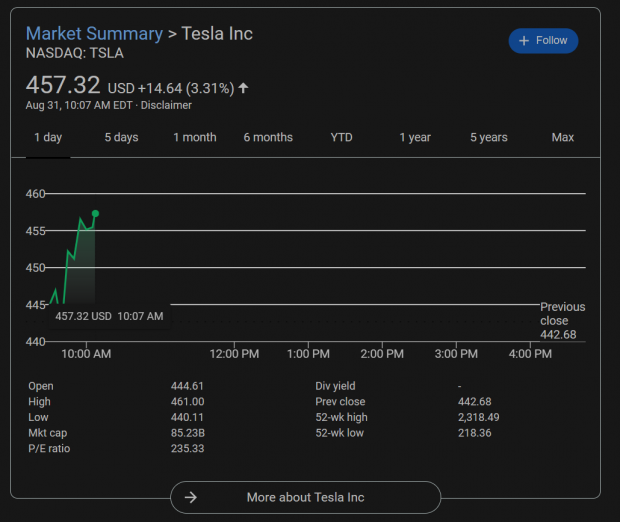620x522 pixels.
Task: Click the Mkt cap value 85.23B
Action: pyautogui.click(x=188, y=433)
